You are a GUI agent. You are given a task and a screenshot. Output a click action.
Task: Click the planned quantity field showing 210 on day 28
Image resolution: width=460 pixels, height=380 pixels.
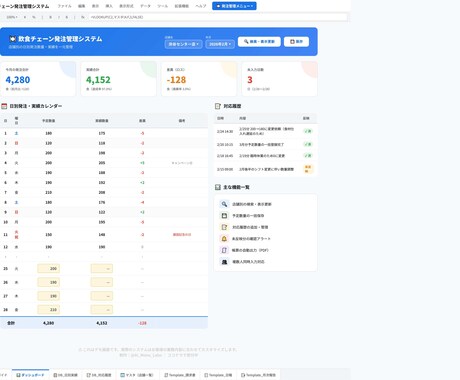49,310
